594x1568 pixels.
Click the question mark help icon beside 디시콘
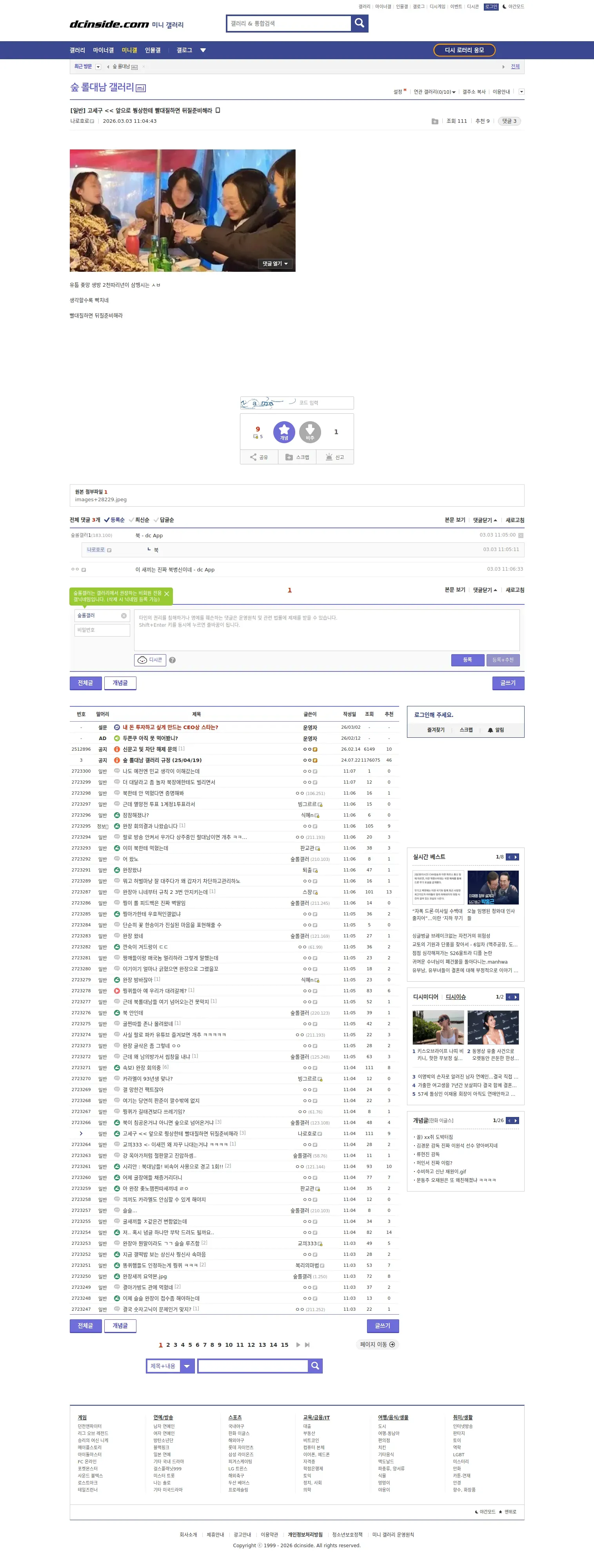click(172, 660)
